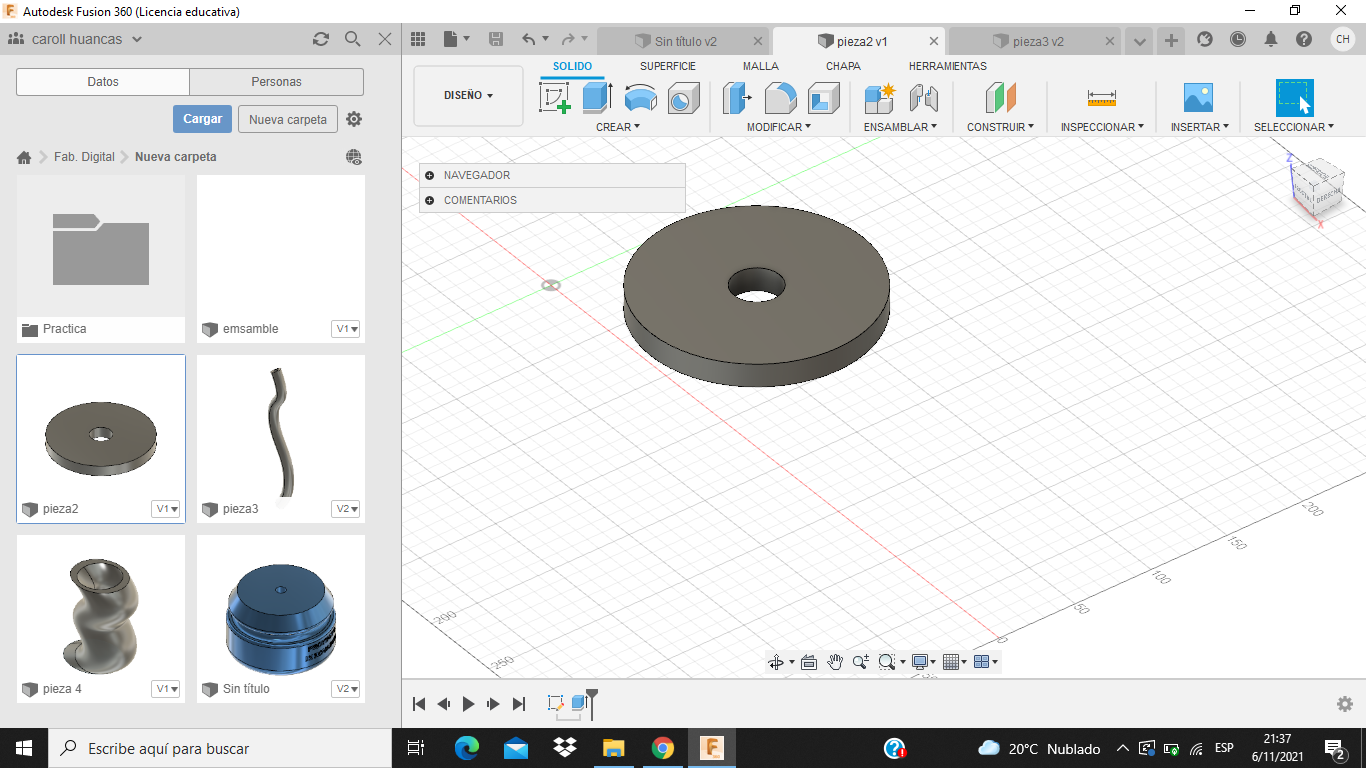This screenshot has height=768, width=1366.
Task: Switch to the SUPERFICIE ribbon tab
Action: pos(667,66)
